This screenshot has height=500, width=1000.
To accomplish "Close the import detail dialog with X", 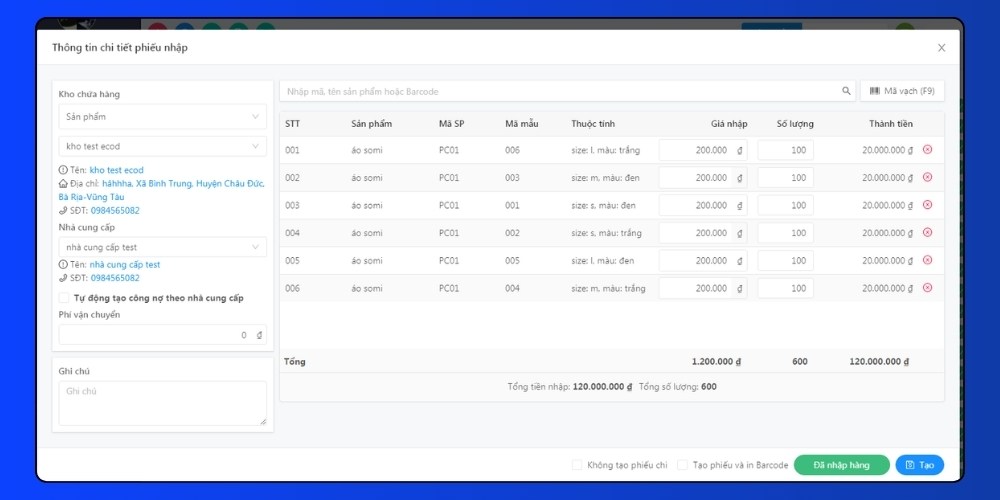I will tap(941, 48).
